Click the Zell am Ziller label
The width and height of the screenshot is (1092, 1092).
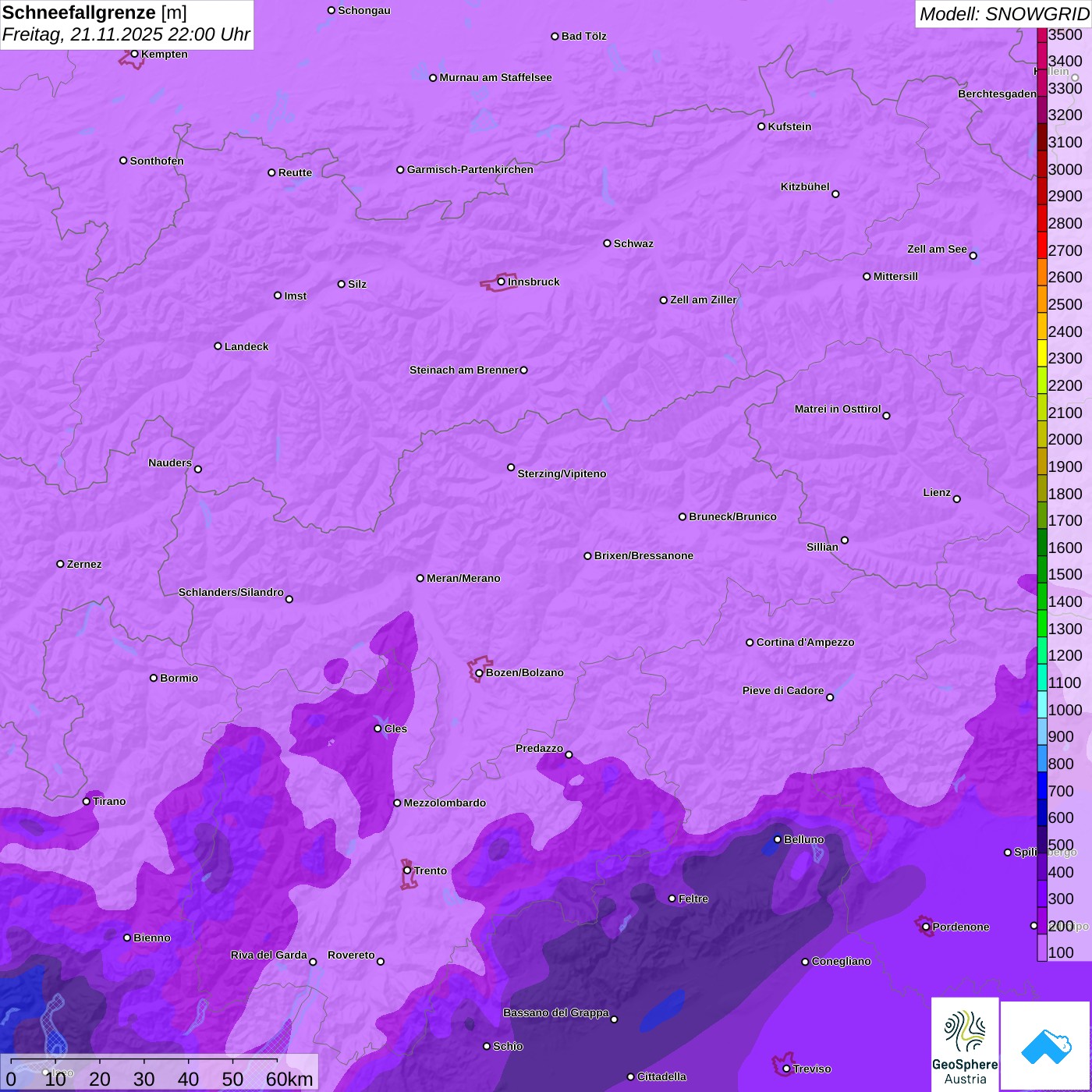point(704,300)
